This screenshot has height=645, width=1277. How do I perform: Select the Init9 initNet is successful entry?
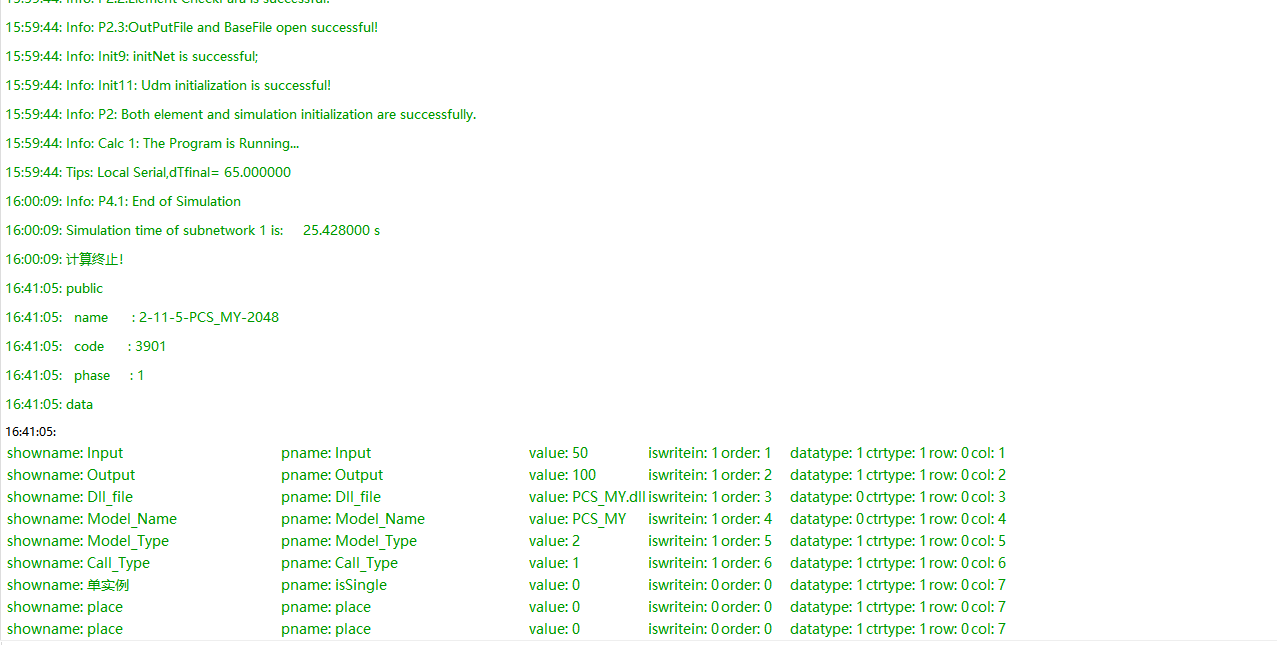coord(131,56)
